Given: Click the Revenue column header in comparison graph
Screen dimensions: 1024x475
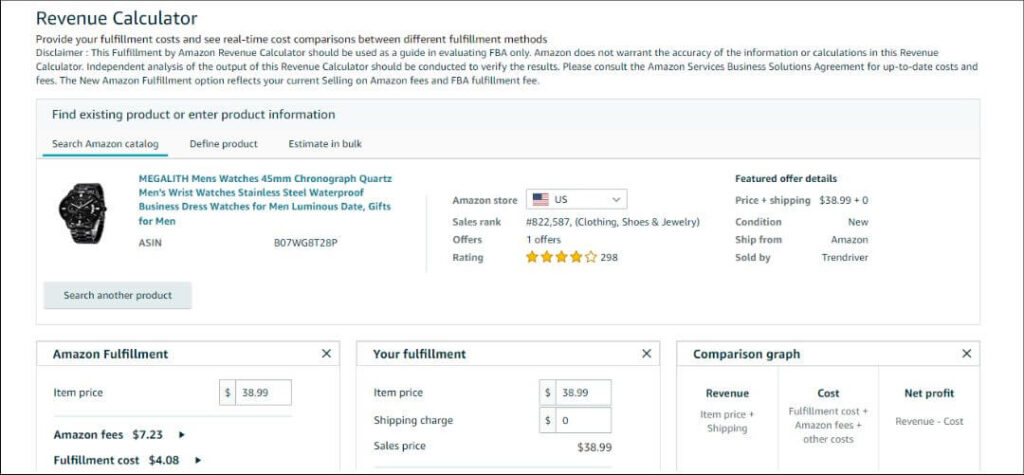Looking at the screenshot, I should pos(727,393).
